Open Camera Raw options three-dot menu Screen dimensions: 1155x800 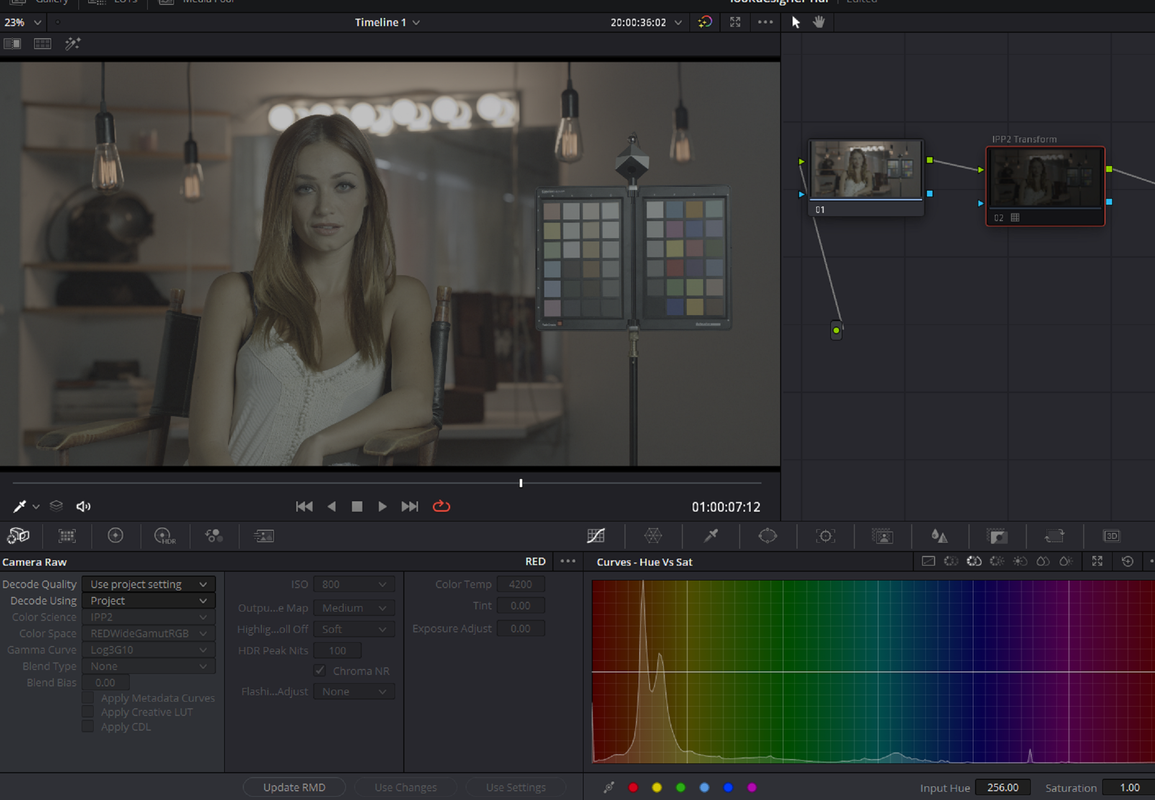tap(568, 561)
